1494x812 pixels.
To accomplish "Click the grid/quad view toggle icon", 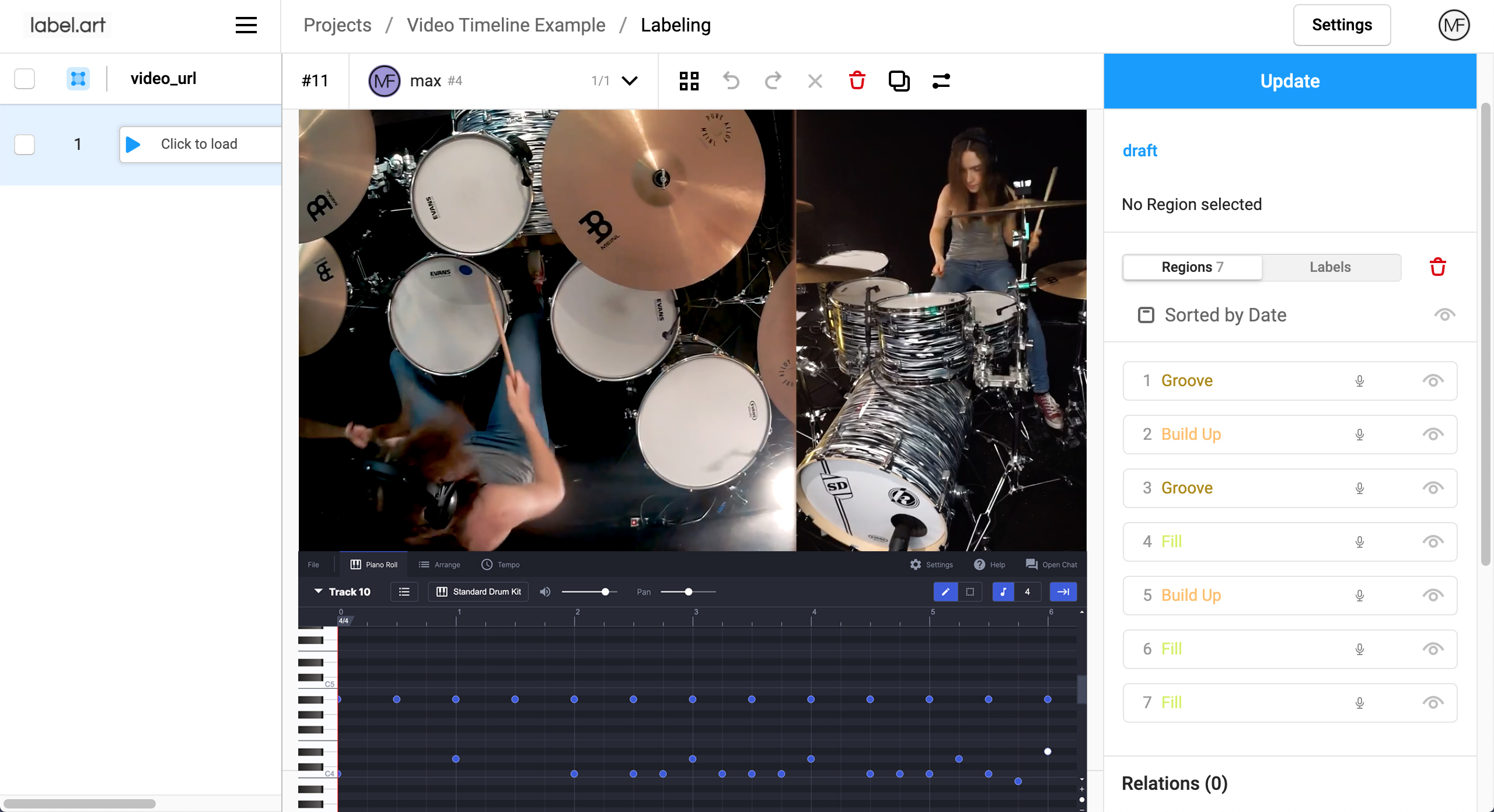I will pyautogui.click(x=688, y=80).
